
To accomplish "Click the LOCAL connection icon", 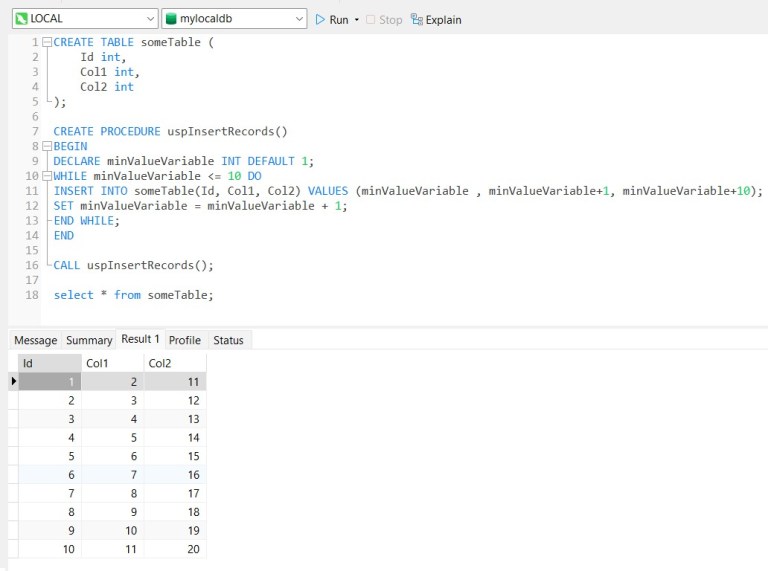I will [x=22, y=19].
